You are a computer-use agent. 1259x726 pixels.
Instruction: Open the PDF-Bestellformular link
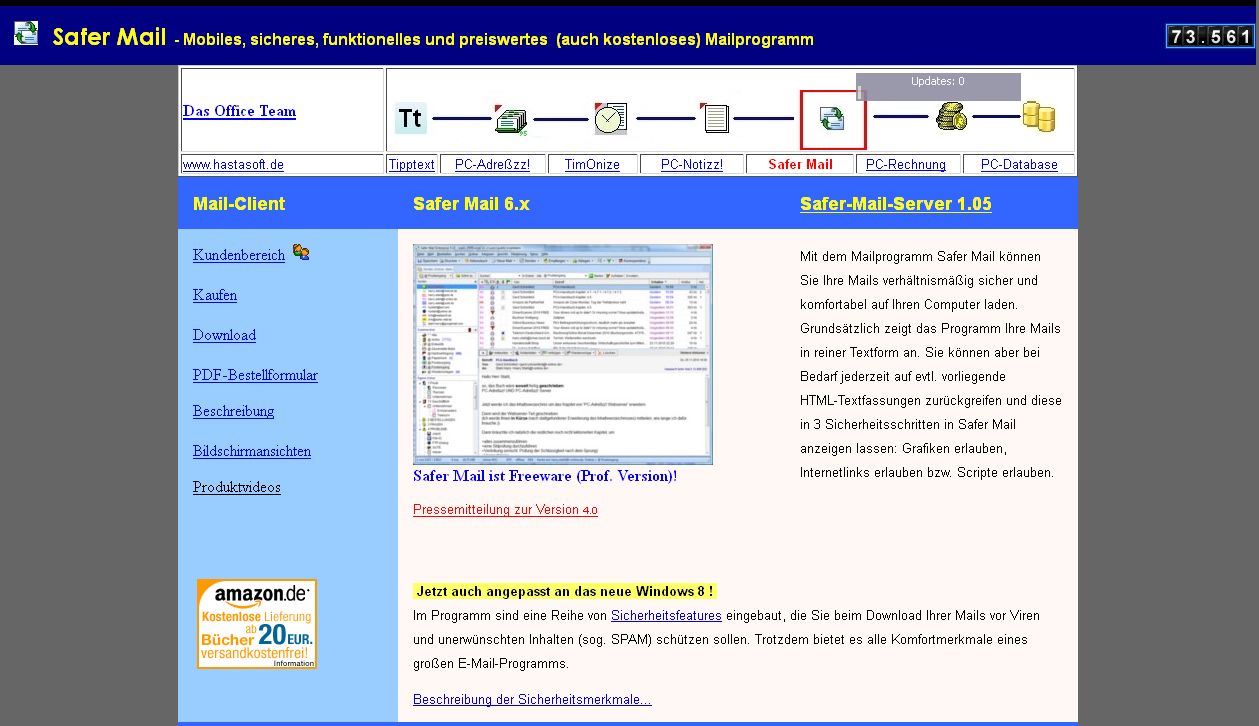coord(255,375)
